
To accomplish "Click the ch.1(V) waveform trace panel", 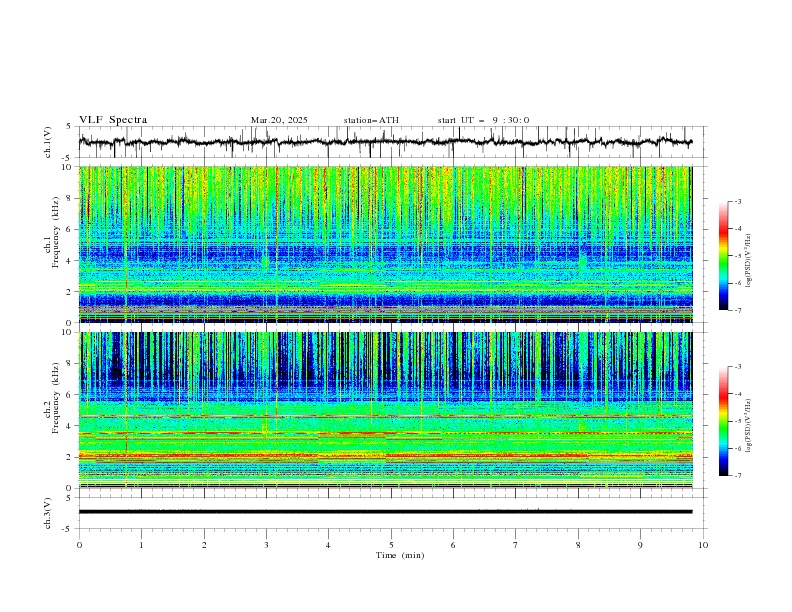I will (x=393, y=142).
